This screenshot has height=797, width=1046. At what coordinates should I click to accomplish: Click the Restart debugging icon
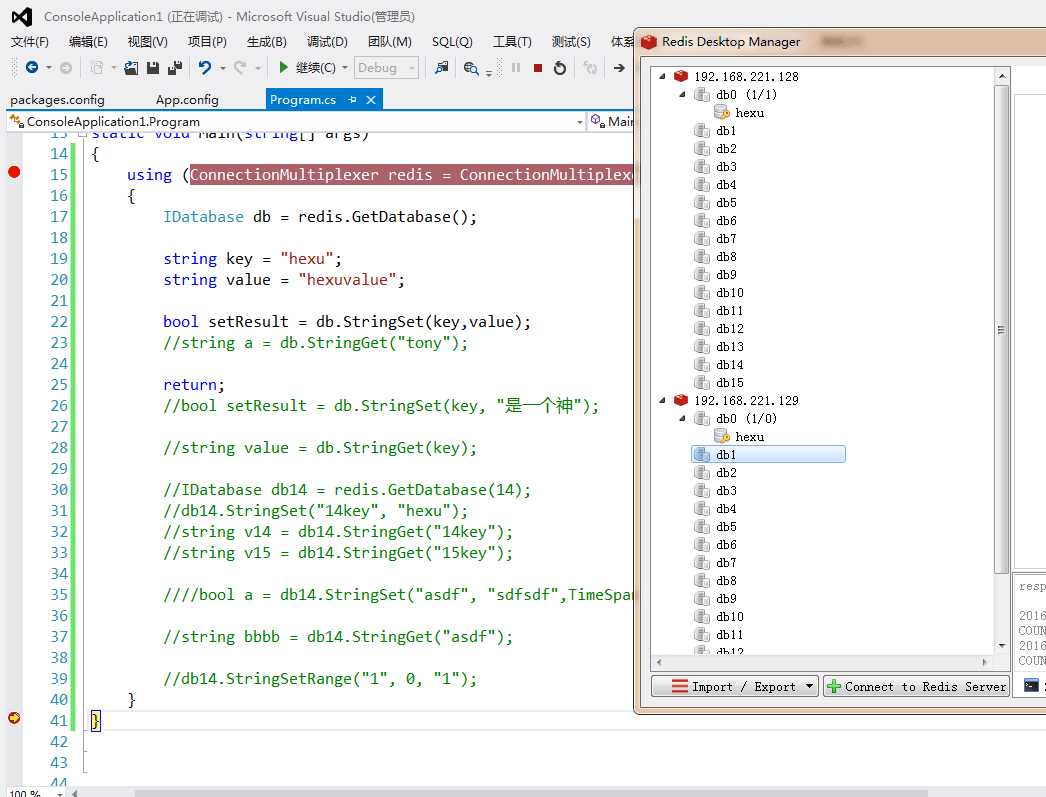pos(560,68)
